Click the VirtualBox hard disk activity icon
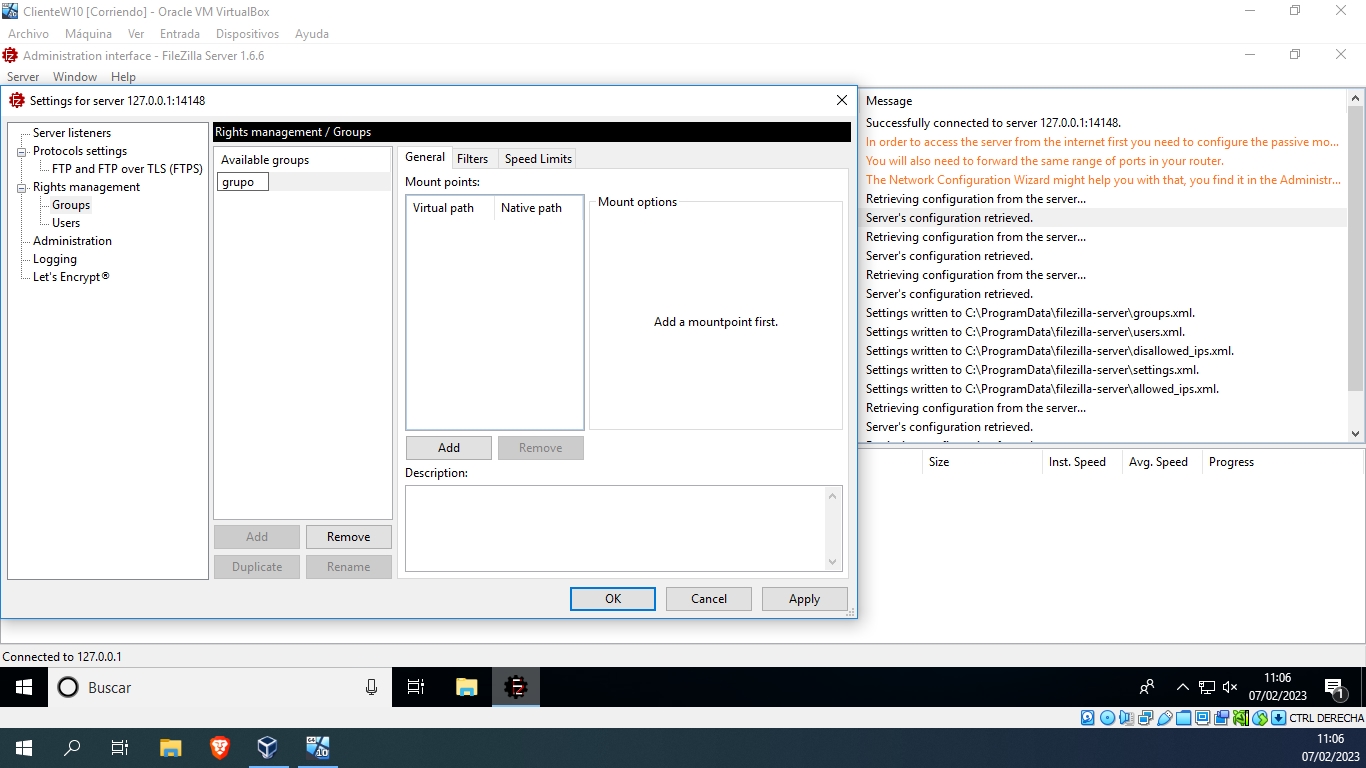 tap(1088, 718)
